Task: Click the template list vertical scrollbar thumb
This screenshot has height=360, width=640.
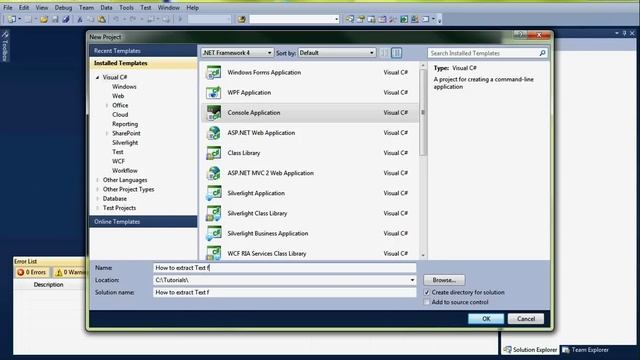Action: 423,112
